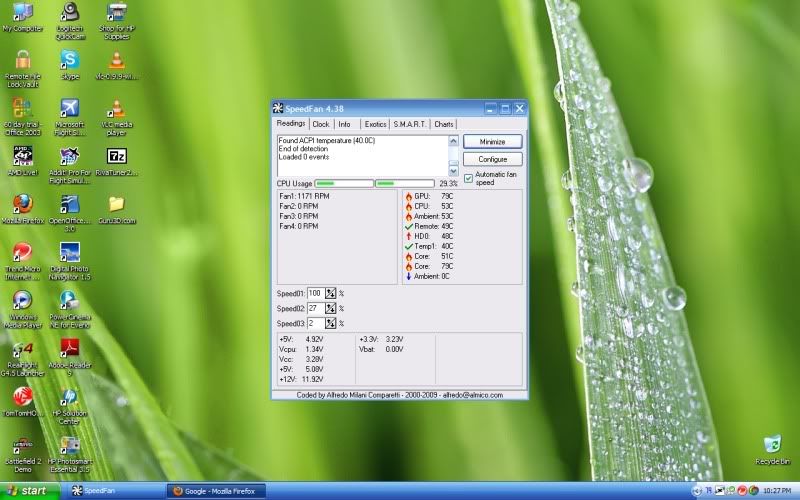Image resolution: width=800 pixels, height=500 pixels.
Task: Select the Readings tab
Action: coord(291,123)
